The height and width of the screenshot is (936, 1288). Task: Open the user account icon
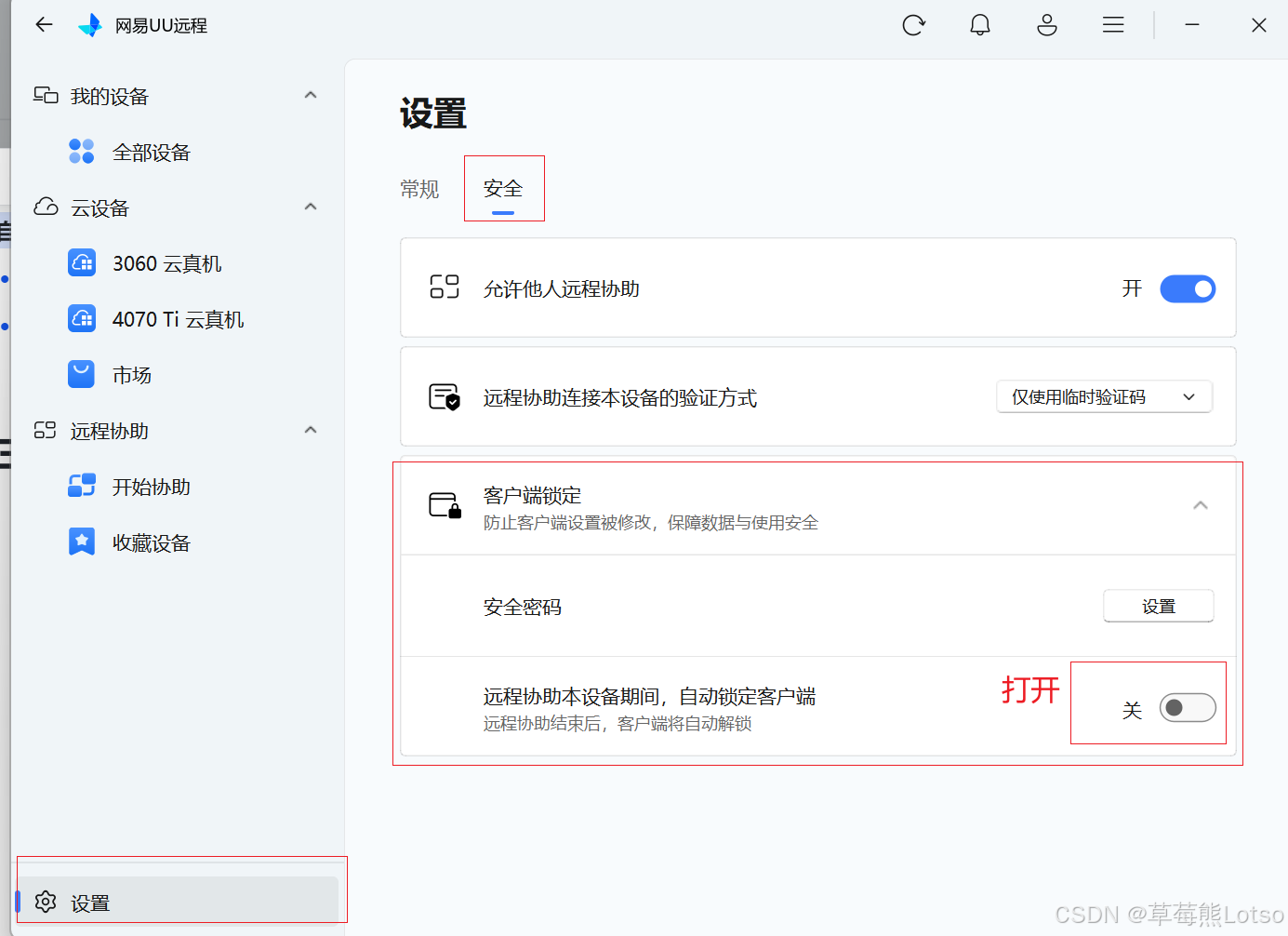[x=1047, y=25]
